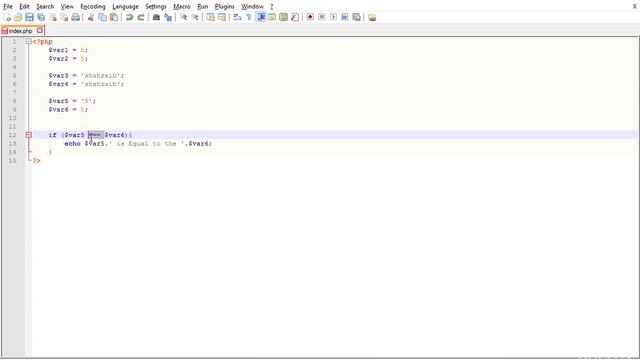Open the Replace dialog icon
This screenshot has width=640, height=360.
click(168, 17)
